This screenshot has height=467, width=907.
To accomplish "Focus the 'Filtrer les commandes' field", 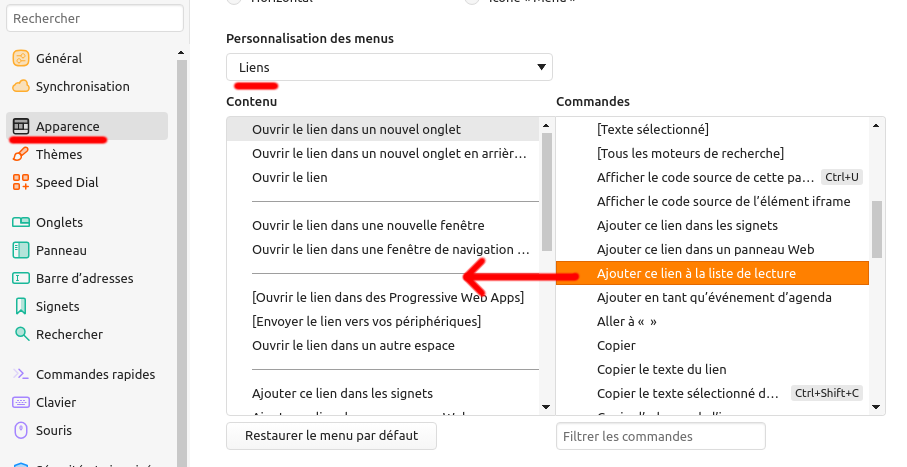I will 660,437.
